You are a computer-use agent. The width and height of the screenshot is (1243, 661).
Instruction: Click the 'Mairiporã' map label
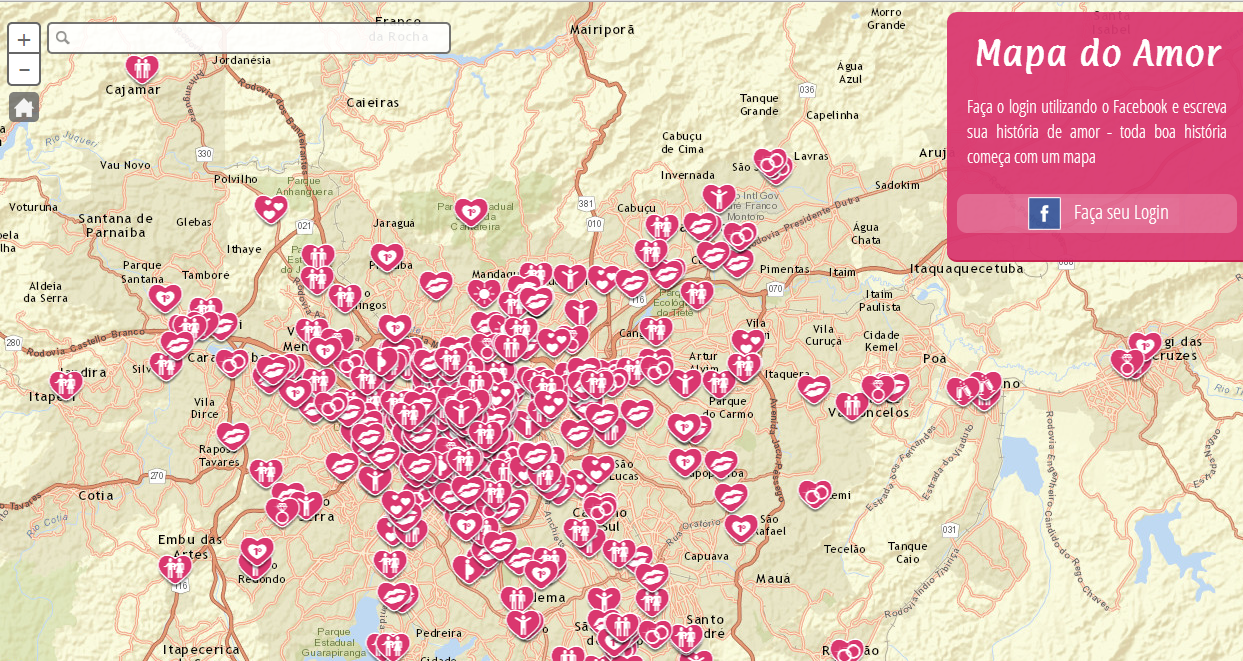pyautogui.click(x=602, y=30)
